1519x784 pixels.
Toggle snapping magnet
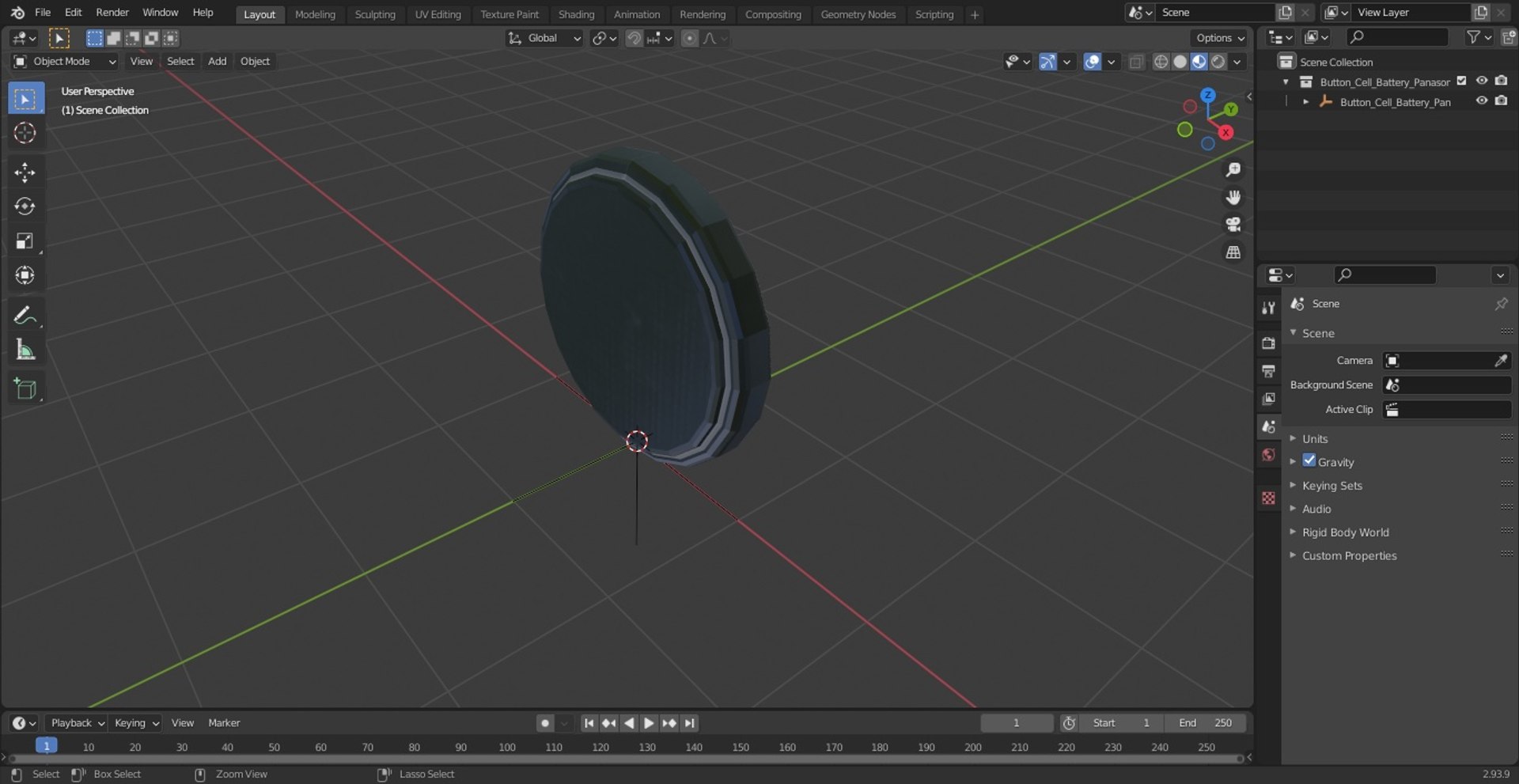click(x=634, y=38)
